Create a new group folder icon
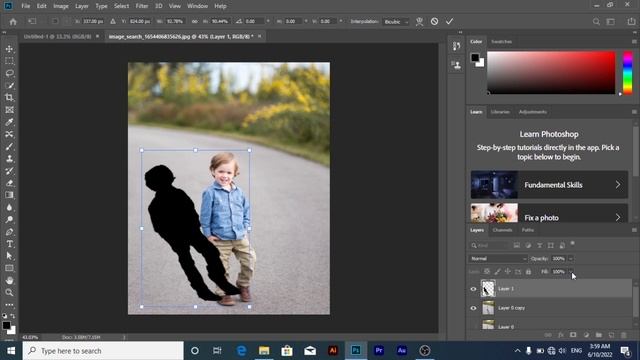 pyautogui.click(x=598, y=335)
